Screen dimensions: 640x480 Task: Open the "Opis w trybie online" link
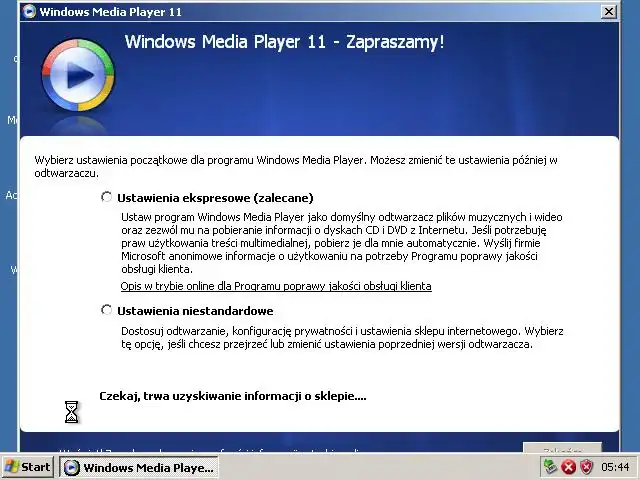pyautogui.click(x=276, y=286)
